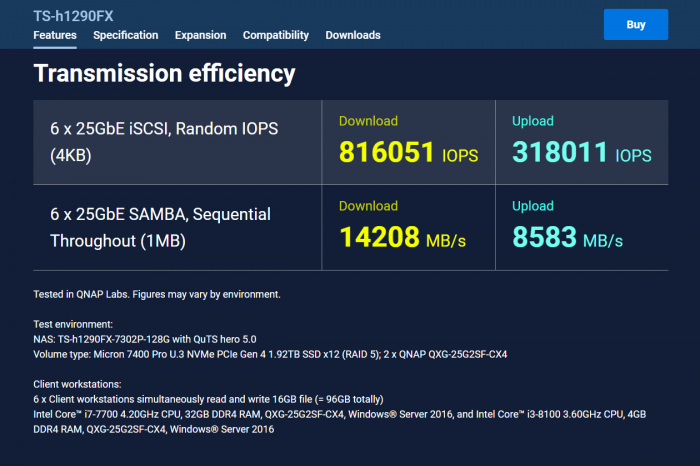The width and height of the screenshot is (700, 466).
Task: Click the Upload label in SAMBA row
Action: pos(533,206)
